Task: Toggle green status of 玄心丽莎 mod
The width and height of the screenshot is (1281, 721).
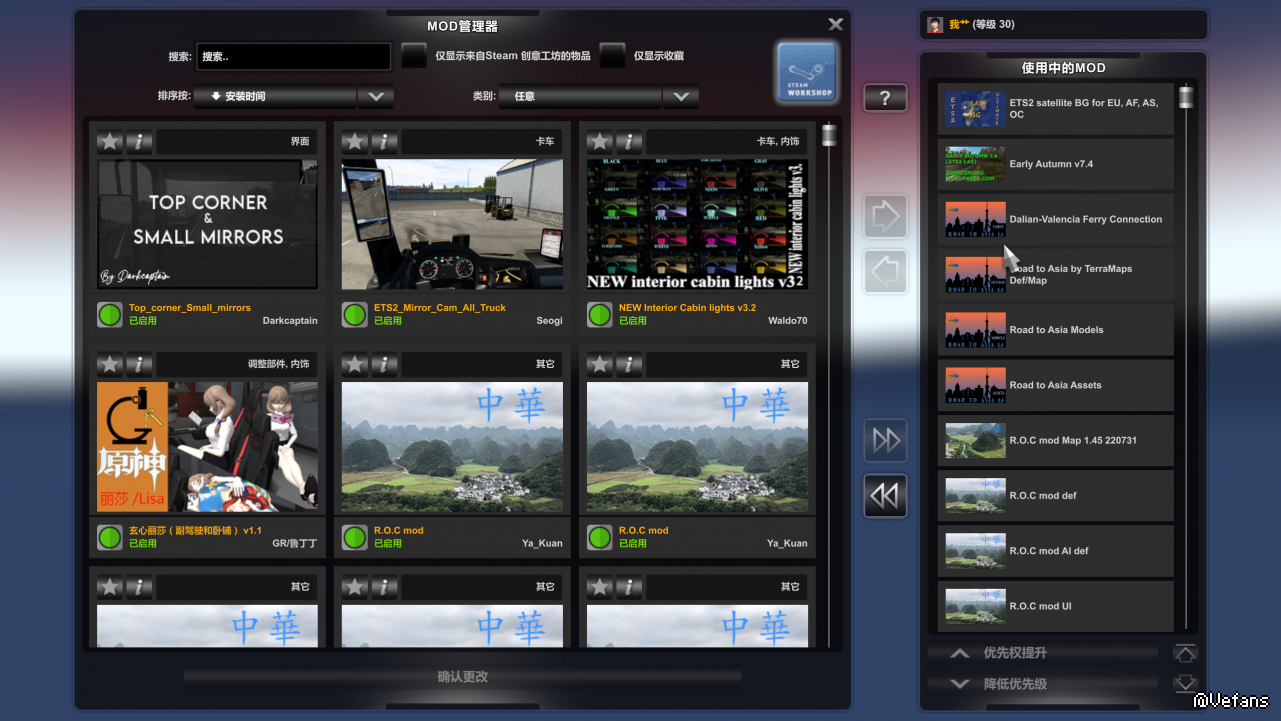Action: (110, 537)
